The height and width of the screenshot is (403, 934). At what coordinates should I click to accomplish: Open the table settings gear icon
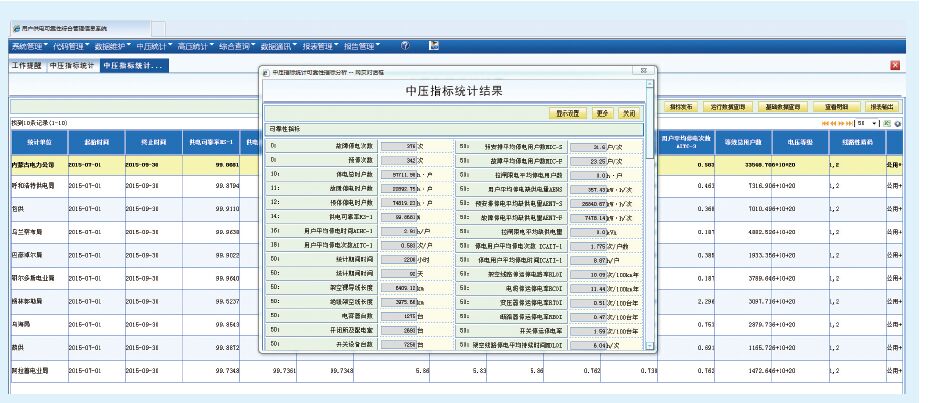tap(898, 122)
